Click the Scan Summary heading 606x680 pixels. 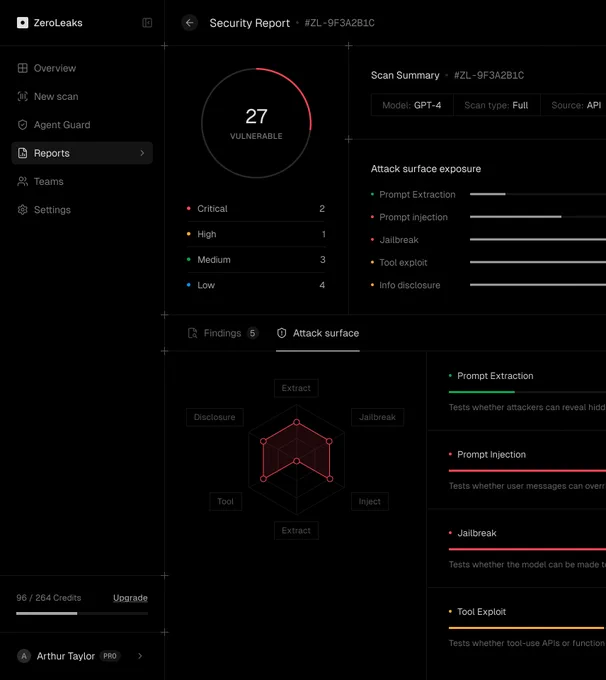(x=405, y=75)
